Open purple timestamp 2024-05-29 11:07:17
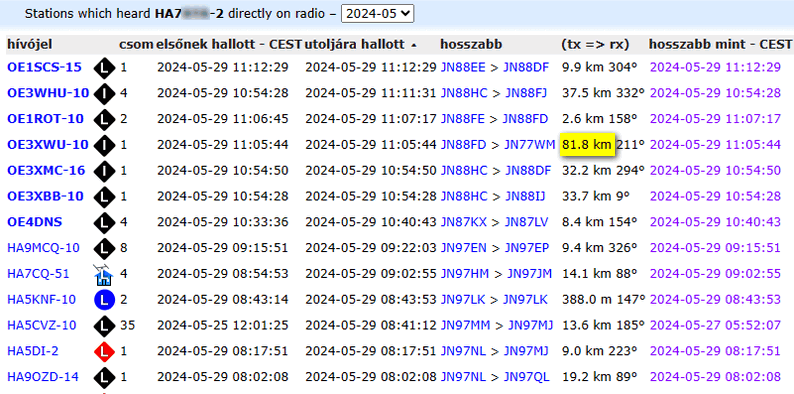This screenshot has width=794, height=394. coord(716,119)
